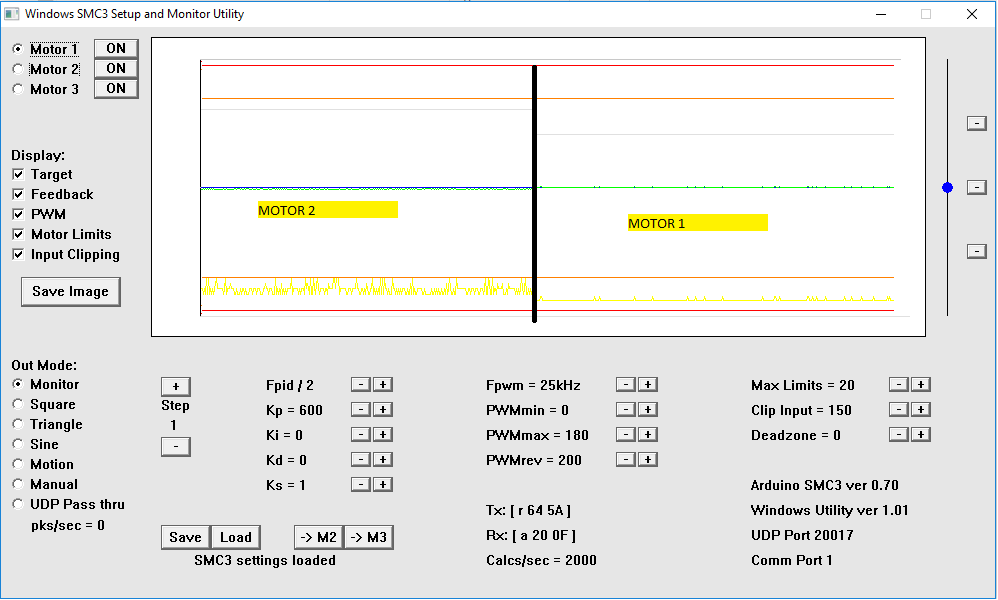This screenshot has width=998, height=600.
Task: Decrease the Kd value
Action: click(361, 459)
